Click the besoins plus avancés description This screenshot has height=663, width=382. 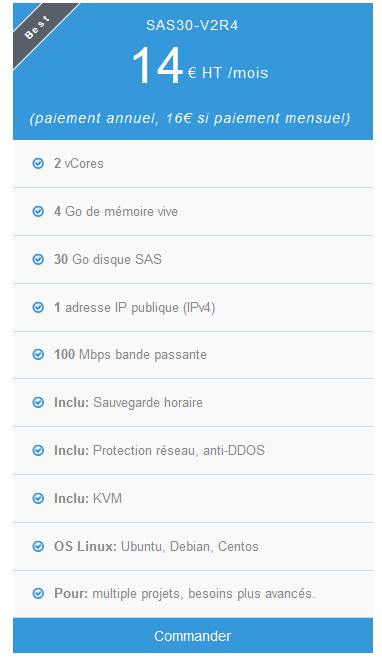pyautogui.click(x=252, y=594)
